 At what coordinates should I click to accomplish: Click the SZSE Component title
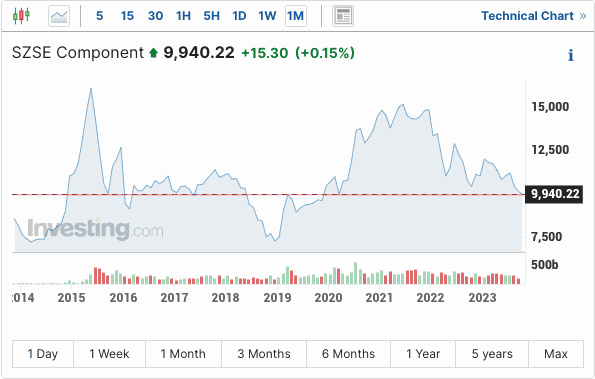click(78, 53)
